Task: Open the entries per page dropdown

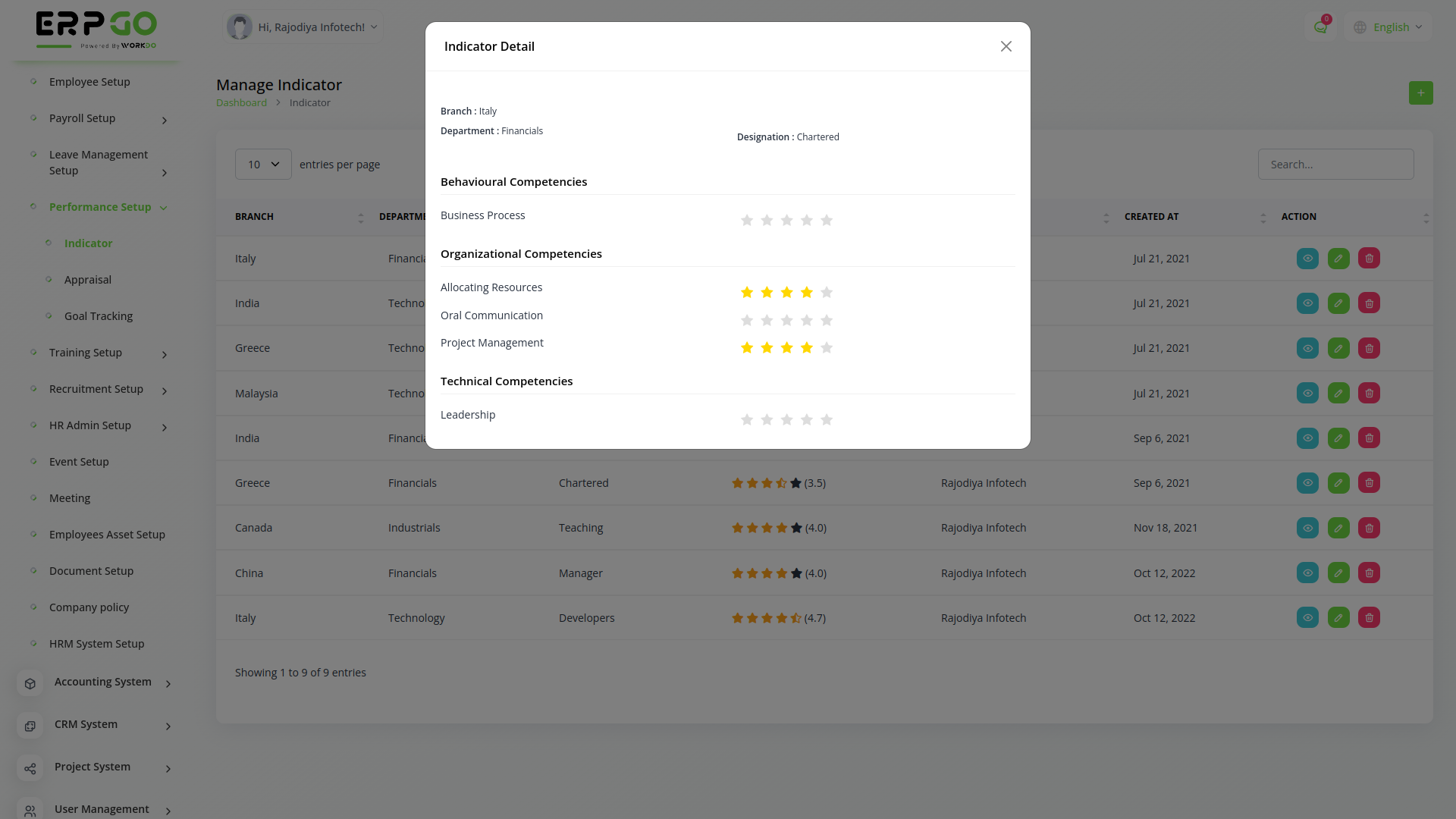Action: click(262, 164)
